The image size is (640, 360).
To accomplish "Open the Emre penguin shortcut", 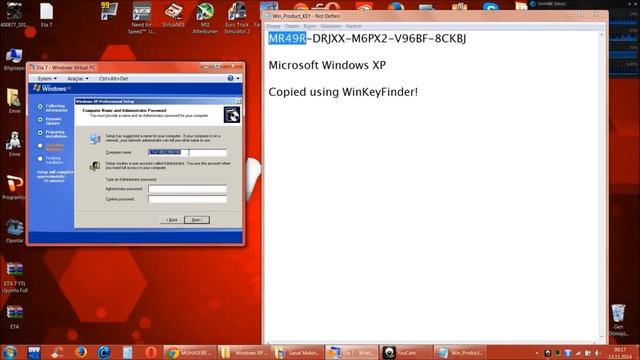I will click(x=14, y=144).
